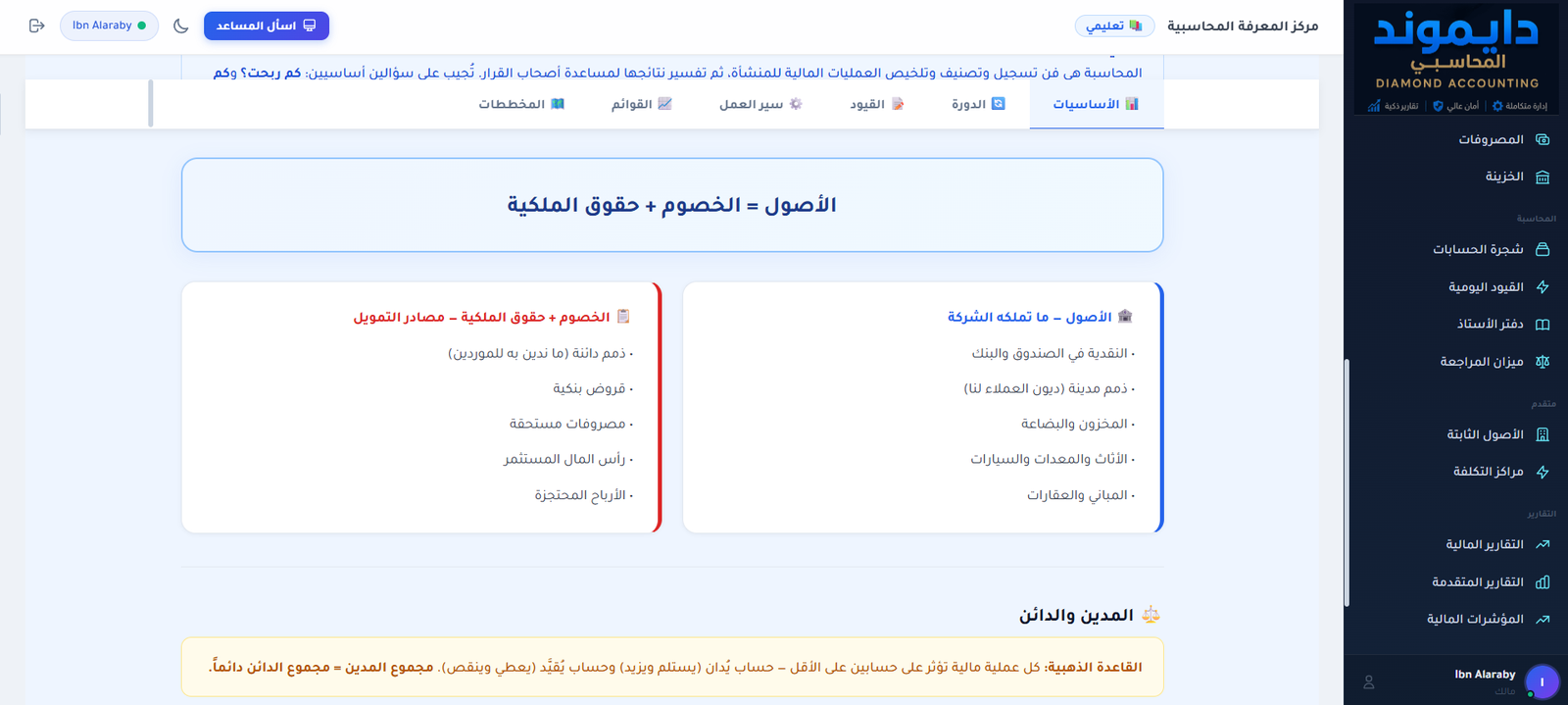Click the دفتر الأستاذ book icon
This screenshot has width=1568, height=705.
[1543, 324]
